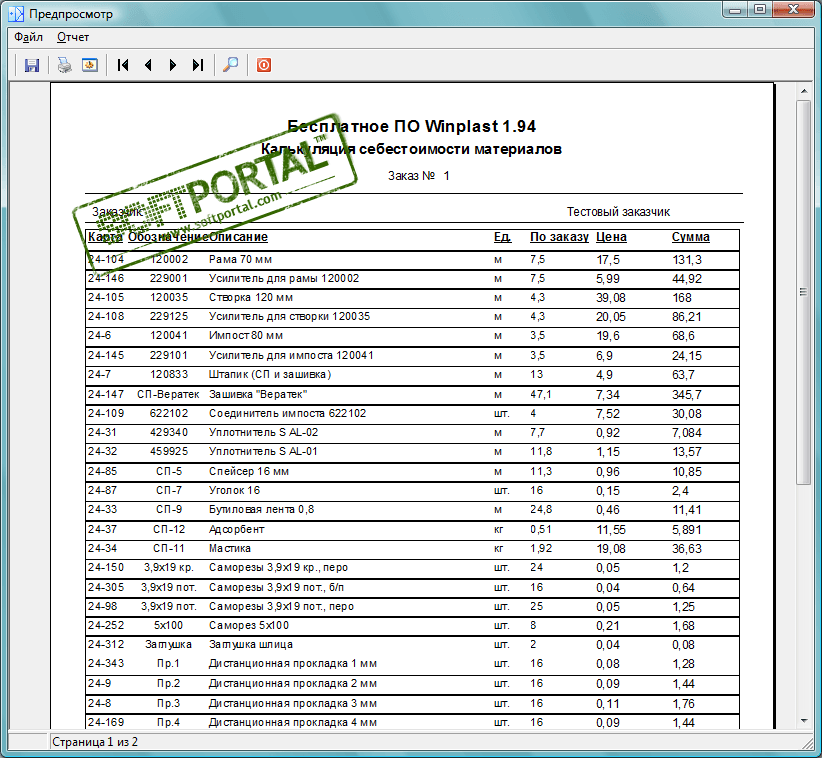Select text Бутиловая лента 0,8
The height and width of the screenshot is (758, 822).
(262, 510)
